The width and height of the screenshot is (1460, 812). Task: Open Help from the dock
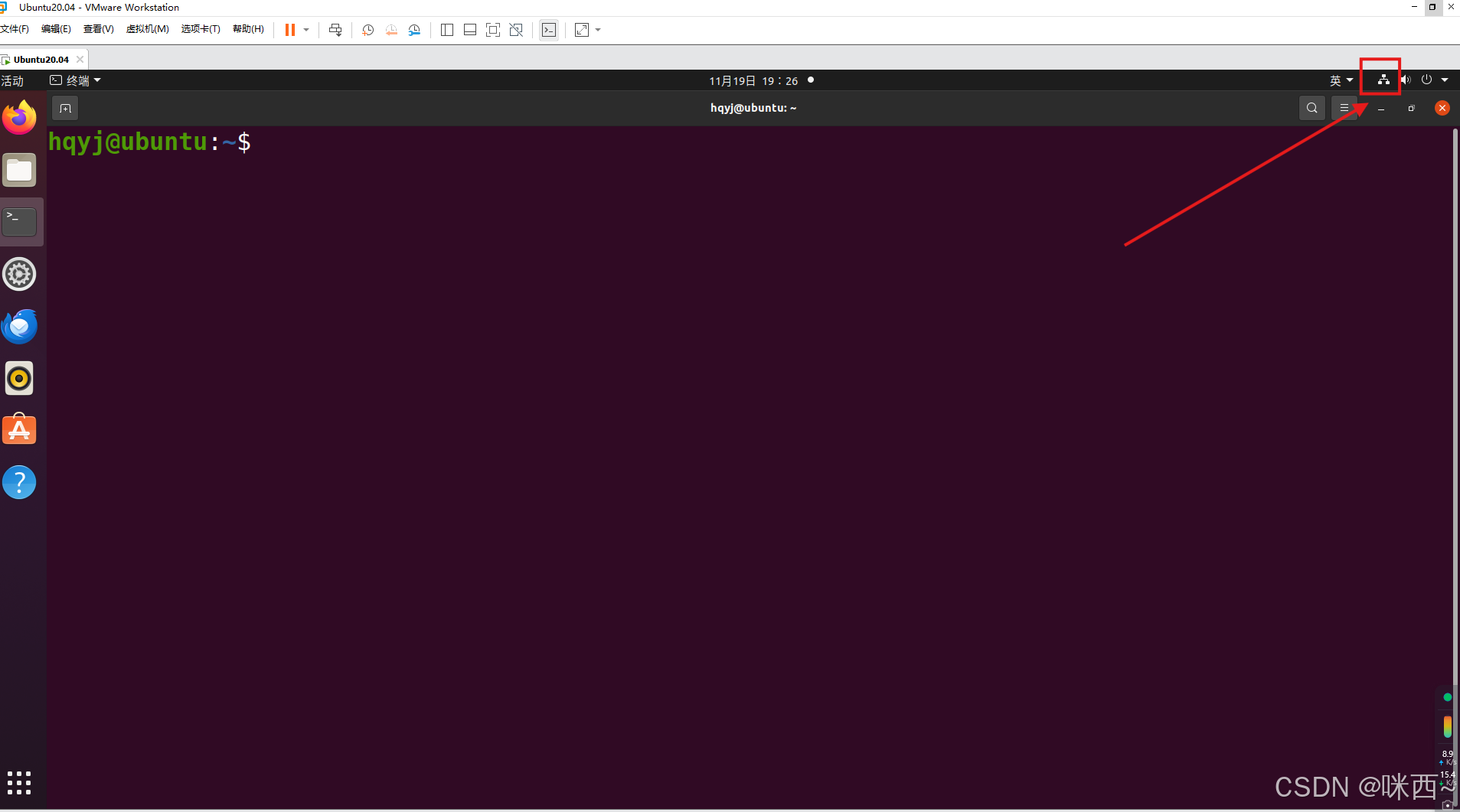[20, 482]
